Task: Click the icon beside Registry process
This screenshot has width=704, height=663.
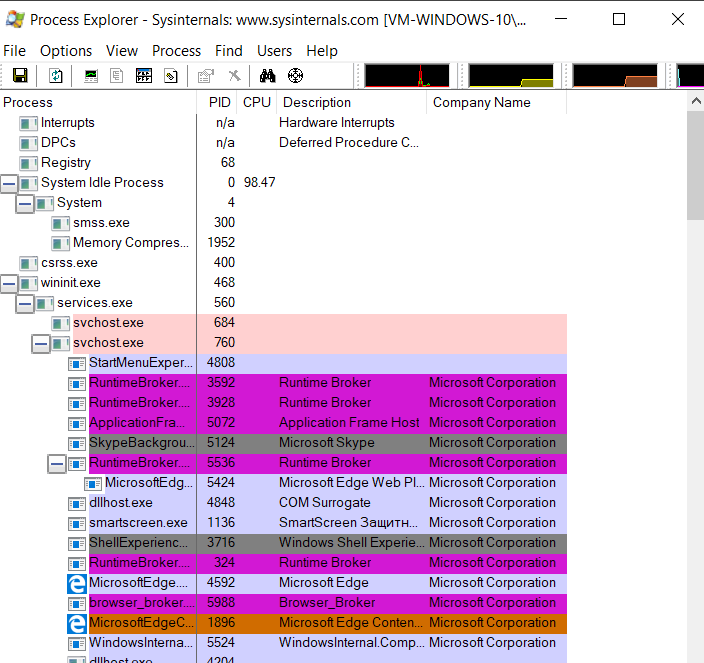Action: pos(28,163)
